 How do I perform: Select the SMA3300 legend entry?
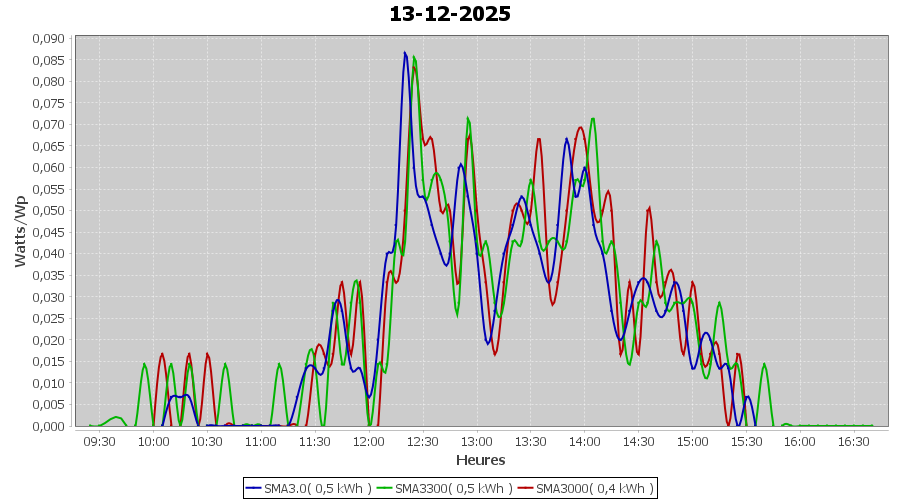(x=453, y=488)
